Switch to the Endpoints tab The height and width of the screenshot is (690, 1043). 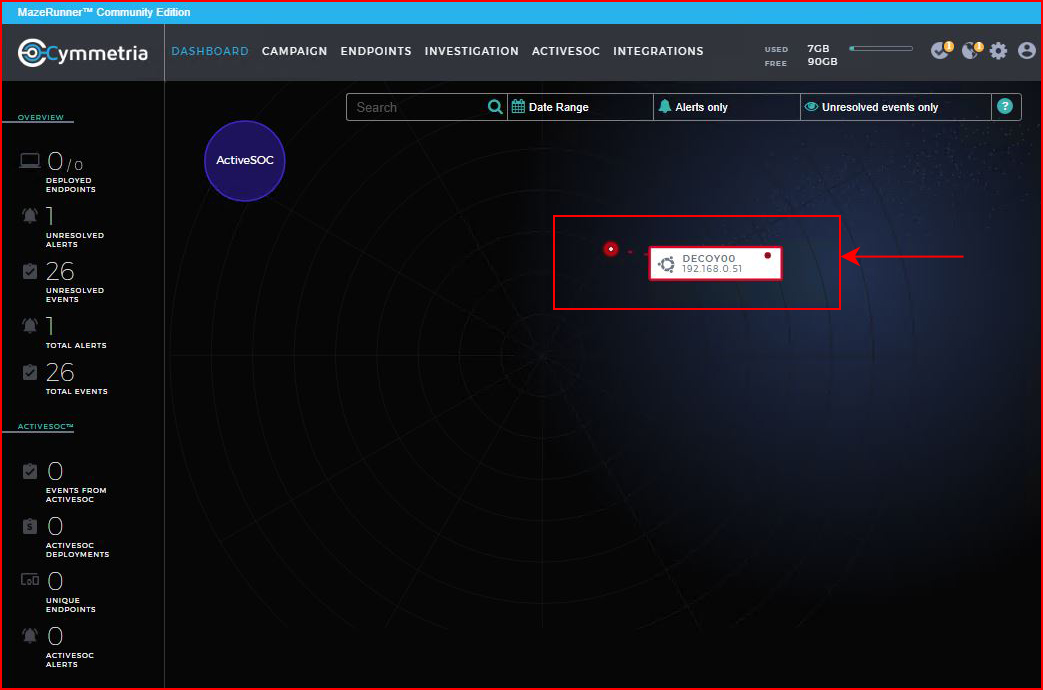[x=376, y=51]
